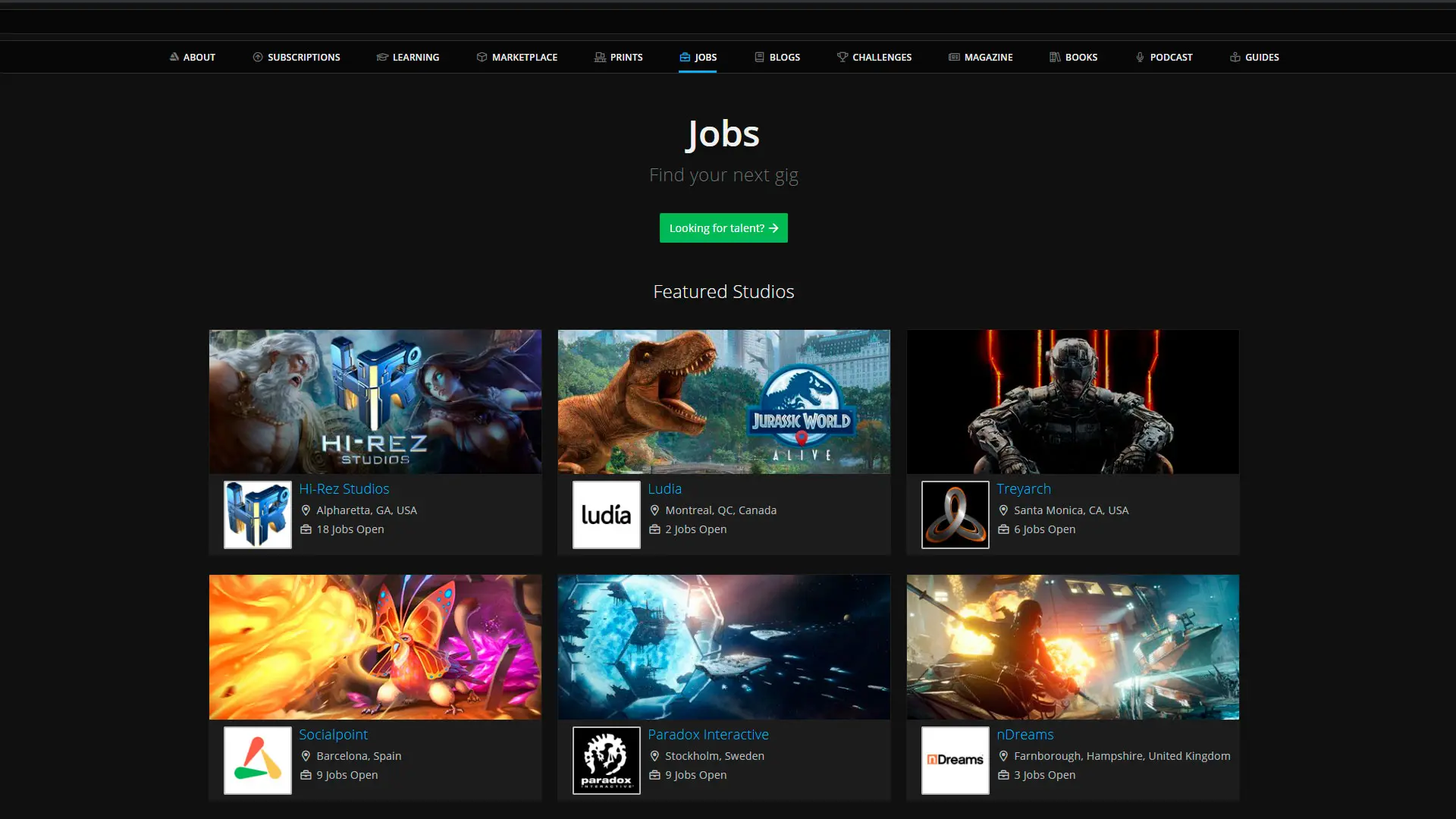This screenshot has height=819, width=1456.
Task: Go to Subscriptions in the navigation bar
Action: 304,57
